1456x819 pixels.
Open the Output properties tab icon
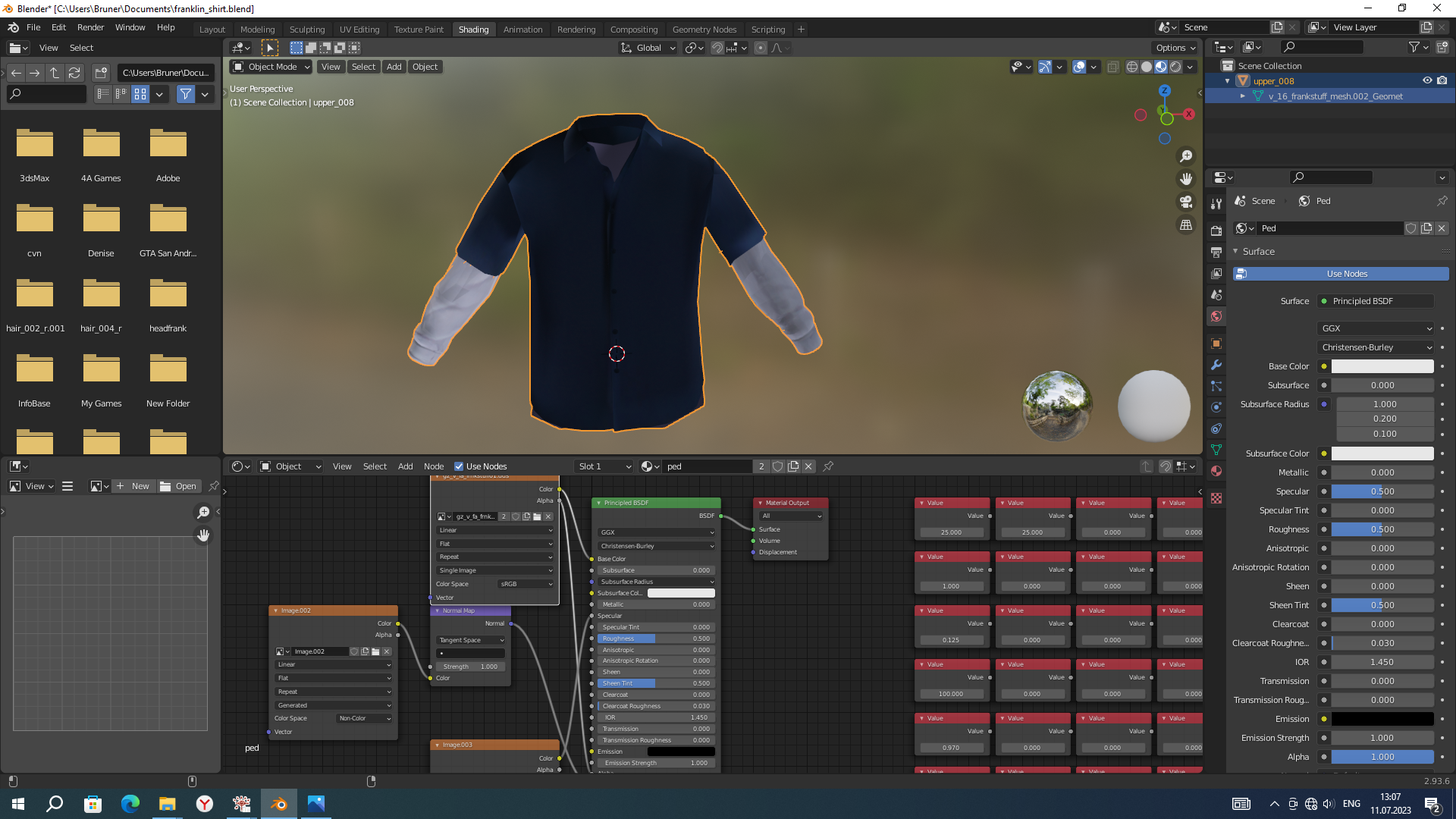click(1216, 252)
